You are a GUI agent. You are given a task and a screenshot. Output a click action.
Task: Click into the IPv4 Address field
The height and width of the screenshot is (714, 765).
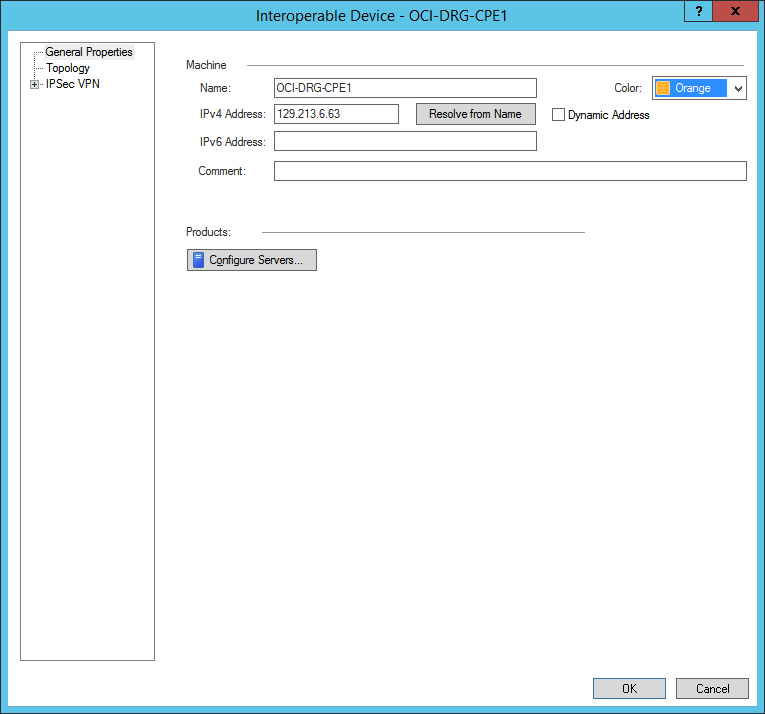[336, 114]
